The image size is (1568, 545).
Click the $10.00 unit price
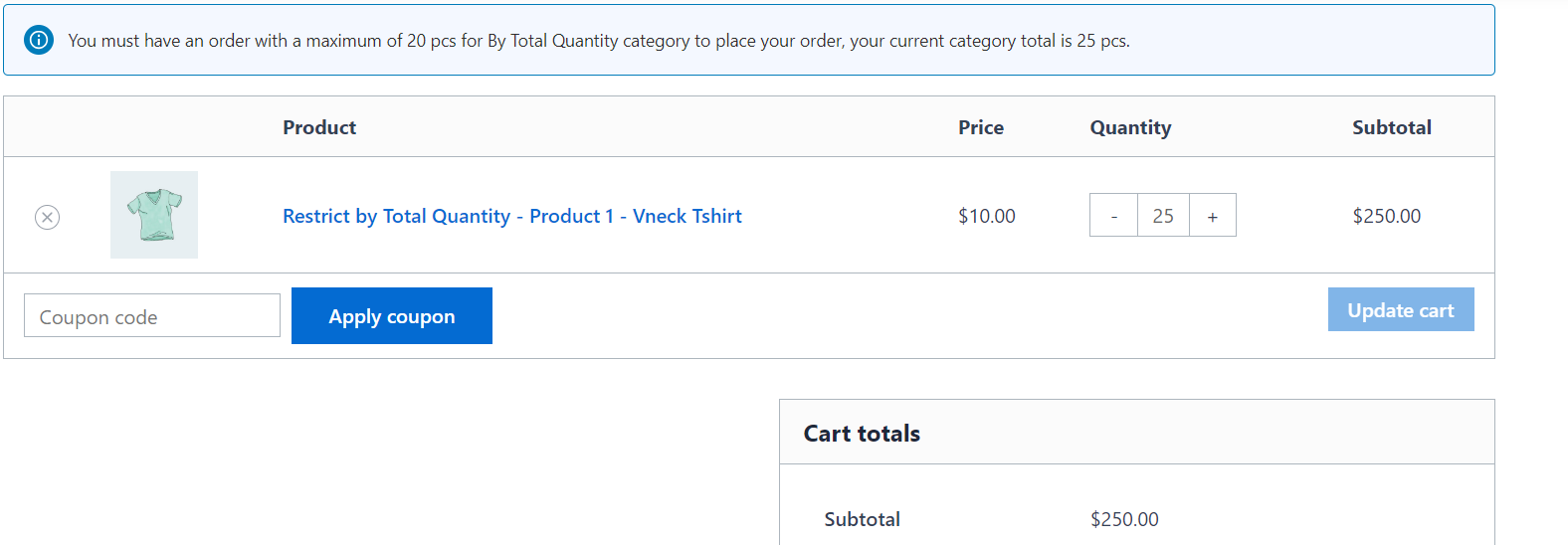point(986,216)
